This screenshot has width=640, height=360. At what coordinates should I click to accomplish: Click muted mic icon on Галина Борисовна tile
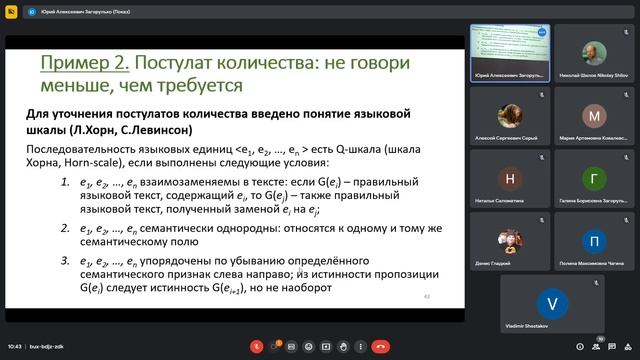point(626,158)
